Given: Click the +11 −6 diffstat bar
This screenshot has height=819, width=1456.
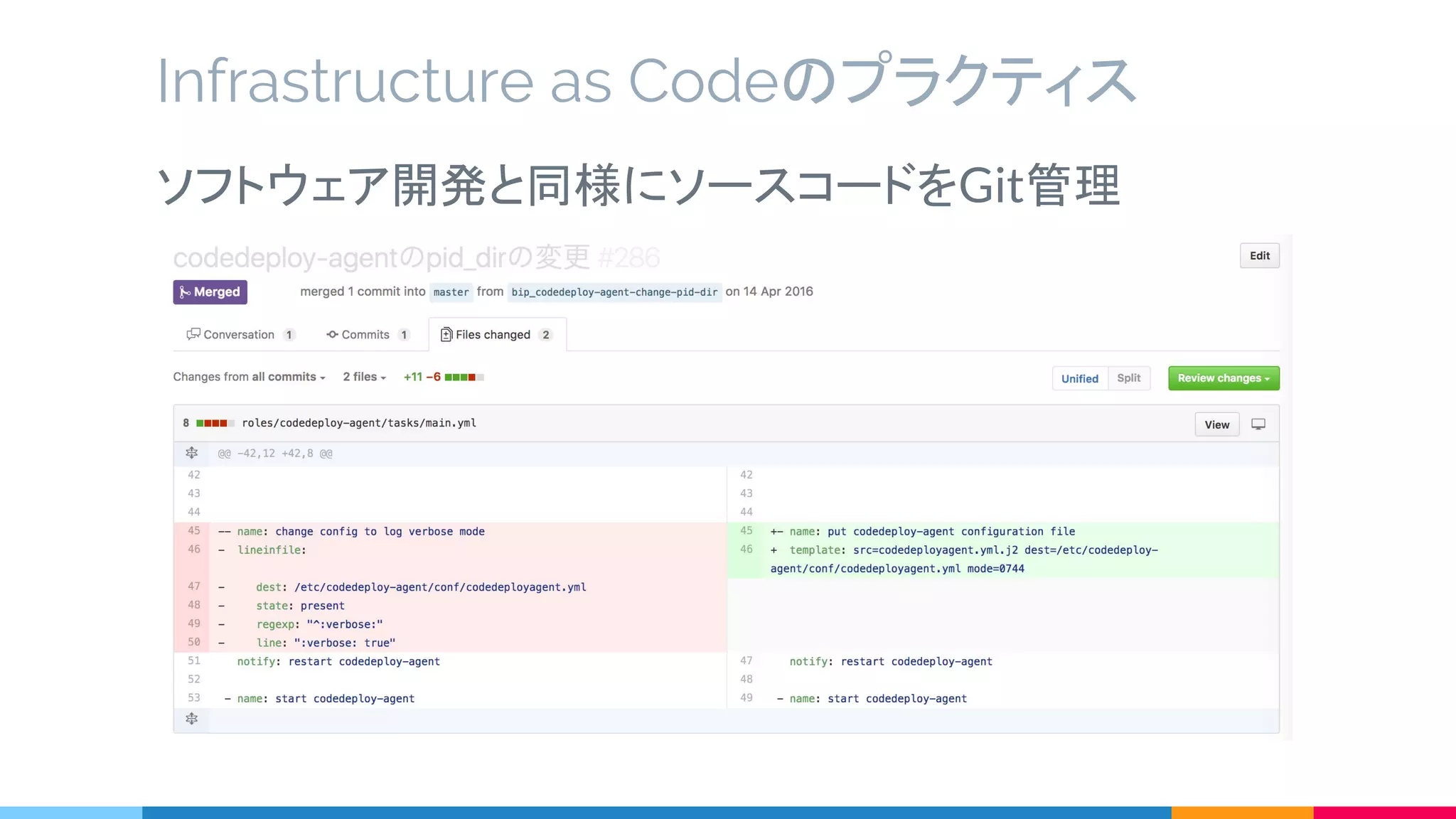Looking at the screenshot, I should (444, 377).
